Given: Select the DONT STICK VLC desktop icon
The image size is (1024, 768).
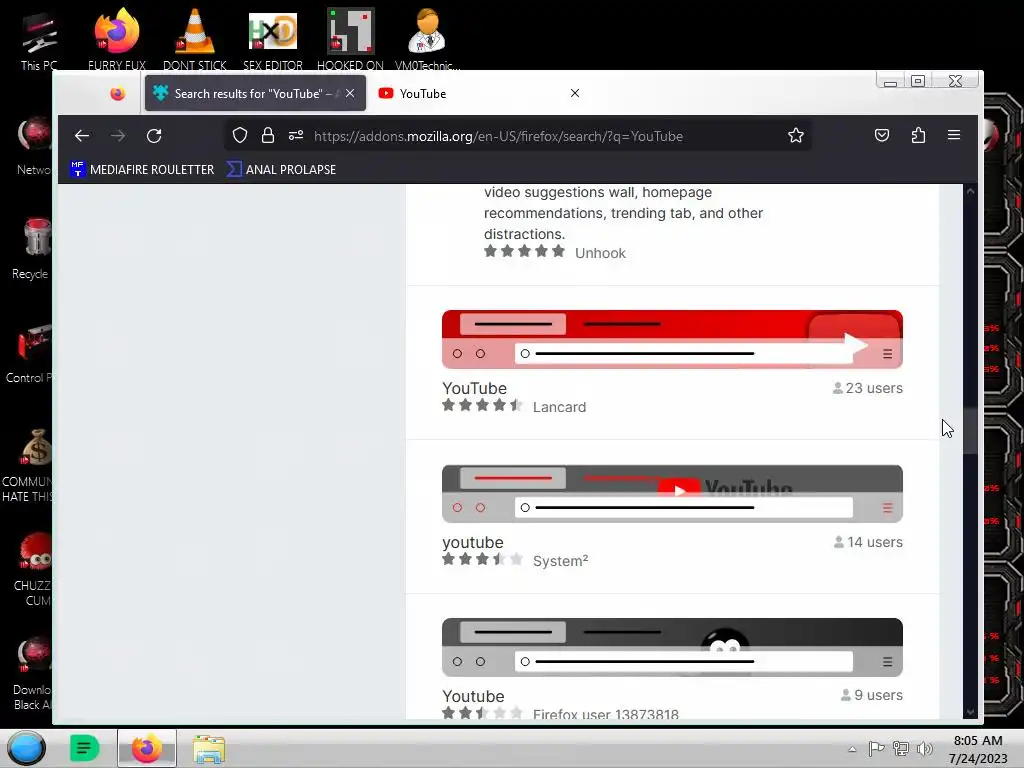Looking at the screenshot, I should pyautogui.click(x=195, y=39).
